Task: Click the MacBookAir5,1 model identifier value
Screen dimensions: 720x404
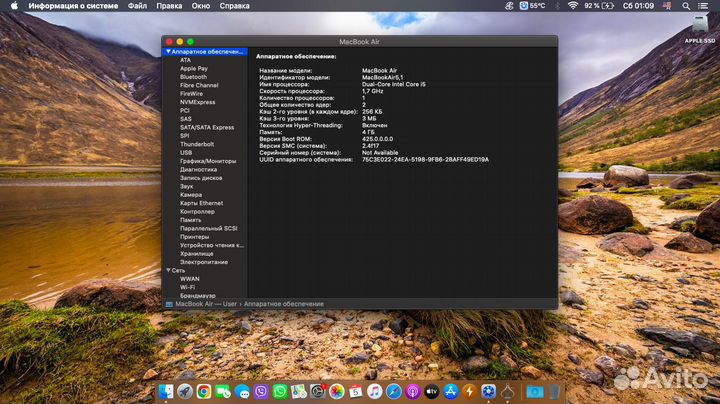Action: [382, 78]
